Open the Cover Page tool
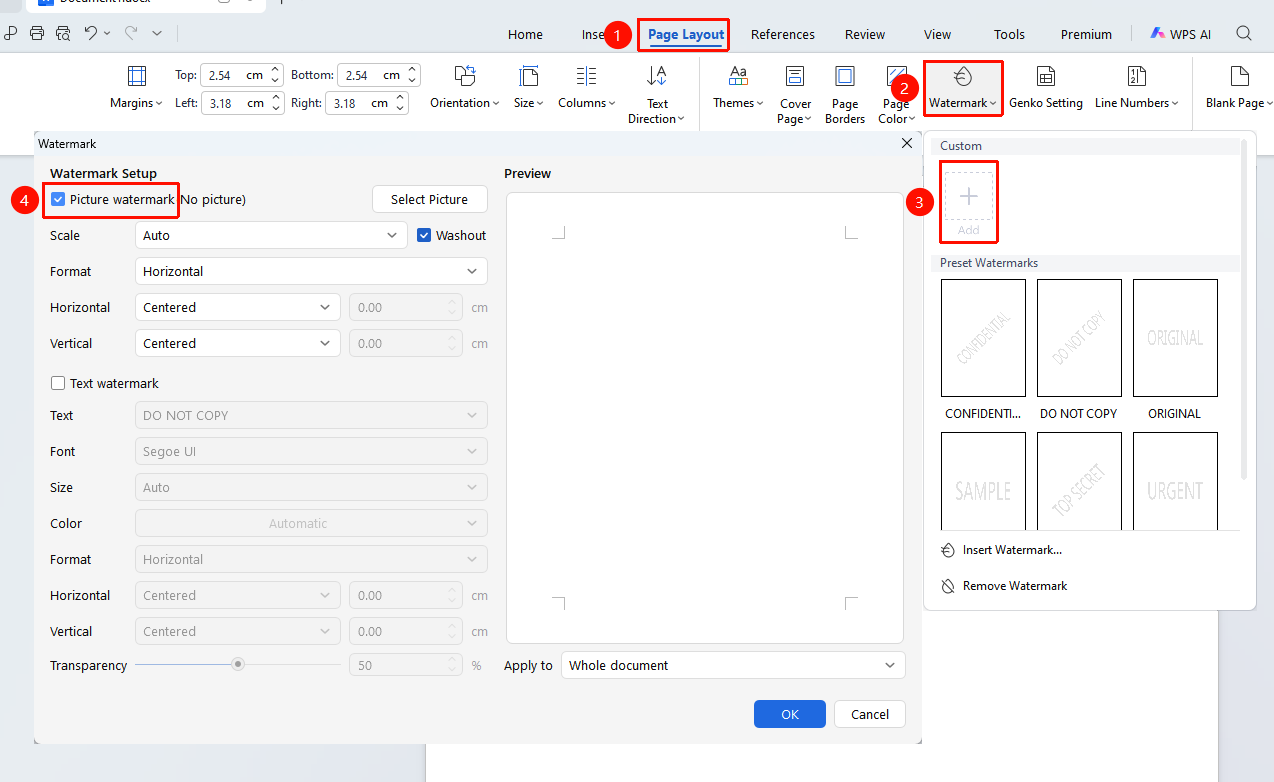The width and height of the screenshot is (1274, 782). [795, 94]
